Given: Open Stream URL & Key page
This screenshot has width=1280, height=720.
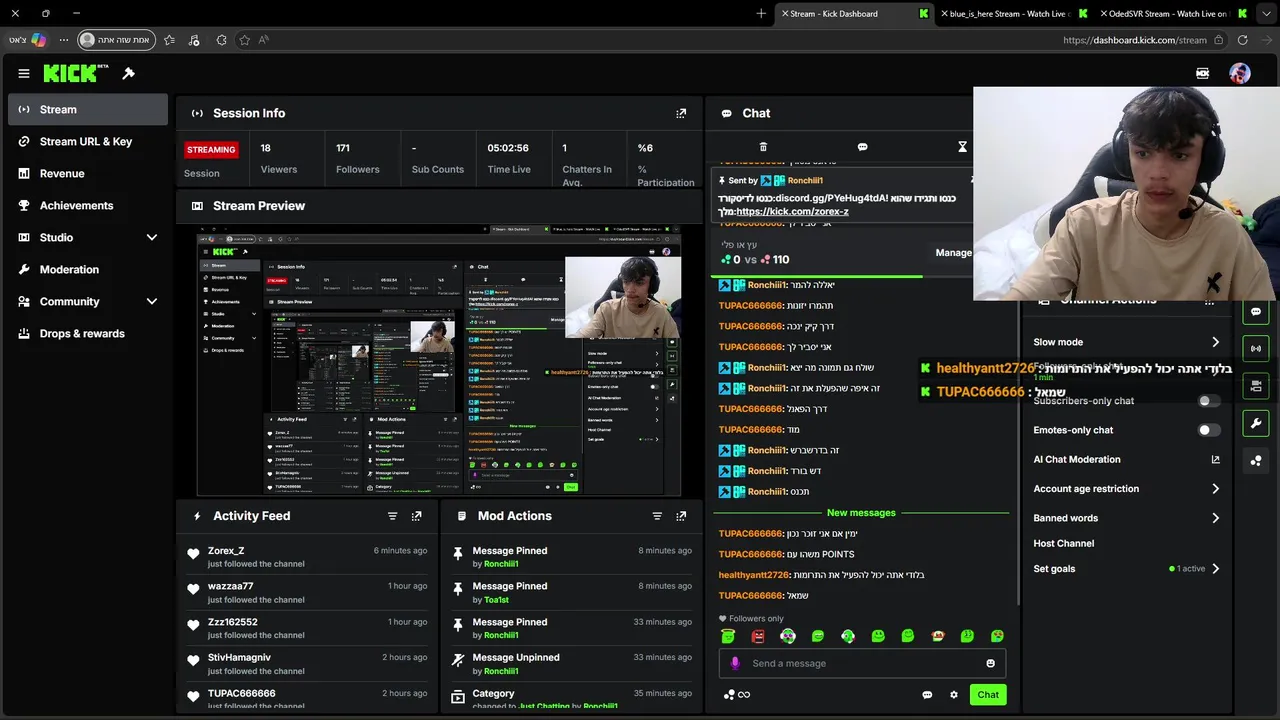Looking at the screenshot, I should (x=88, y=141).
